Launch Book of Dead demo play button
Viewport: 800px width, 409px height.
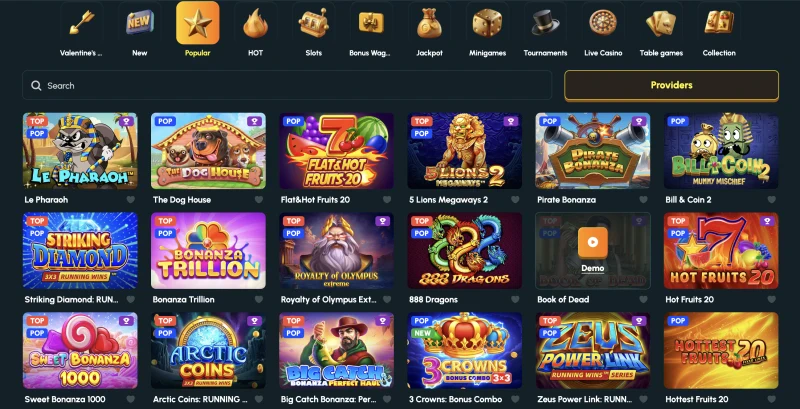592,242
